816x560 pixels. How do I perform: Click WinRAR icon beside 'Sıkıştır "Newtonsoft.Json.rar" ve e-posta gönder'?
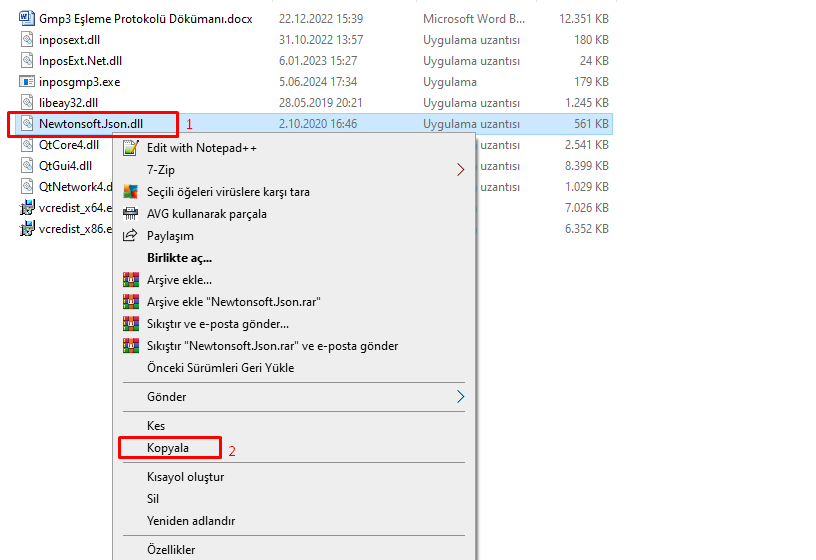point(131,346)
